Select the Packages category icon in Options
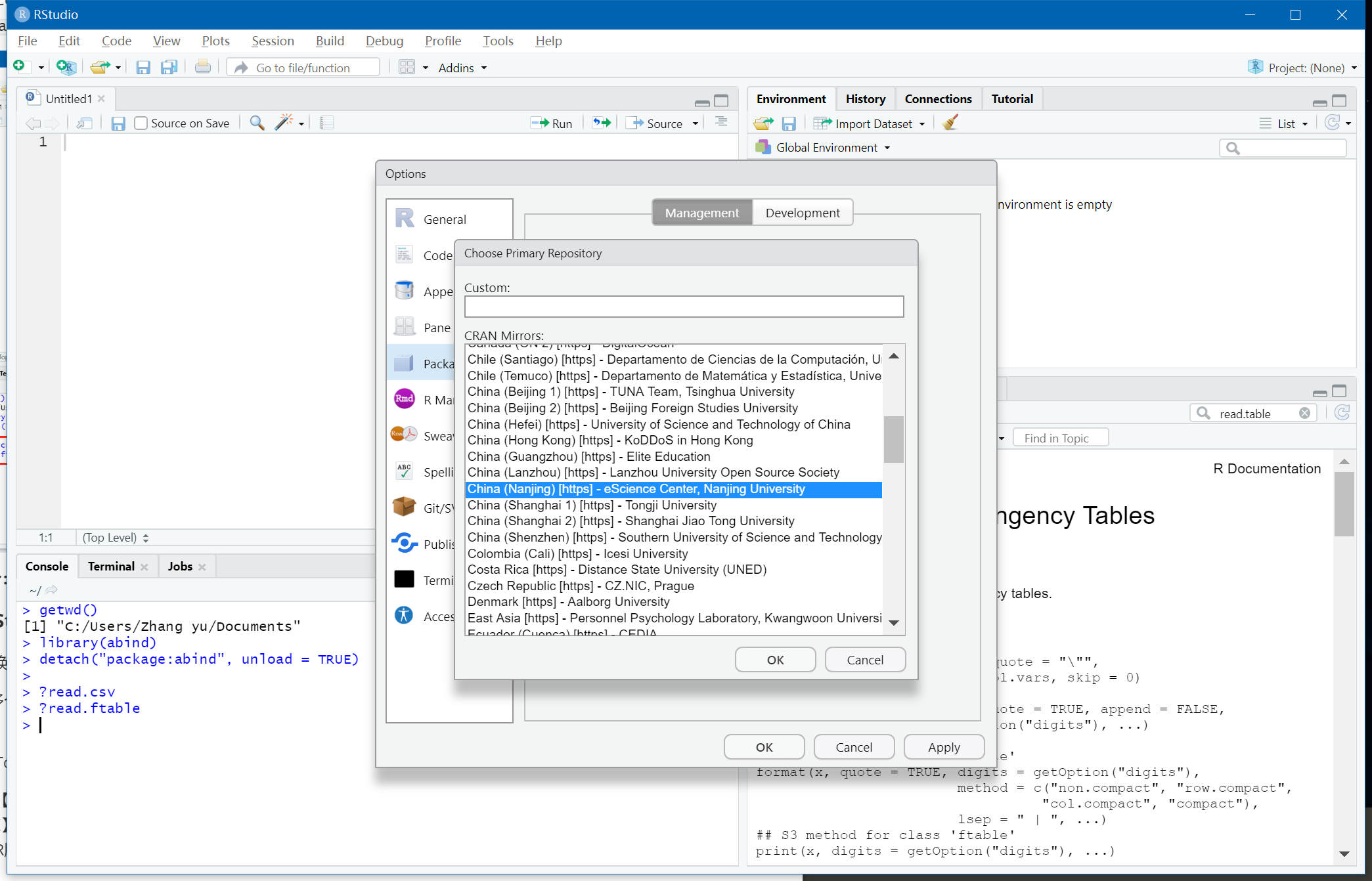The image size is (1372, 881). pos(404,363)
